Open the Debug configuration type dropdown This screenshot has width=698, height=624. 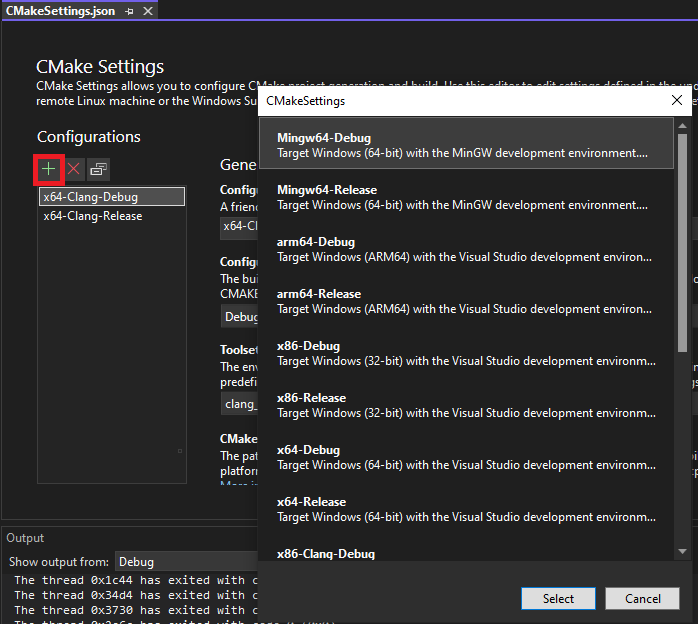tap(239, 317)
